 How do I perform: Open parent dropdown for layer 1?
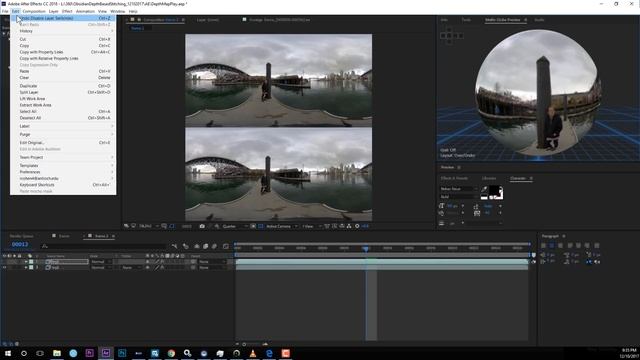tap(211, 262)
